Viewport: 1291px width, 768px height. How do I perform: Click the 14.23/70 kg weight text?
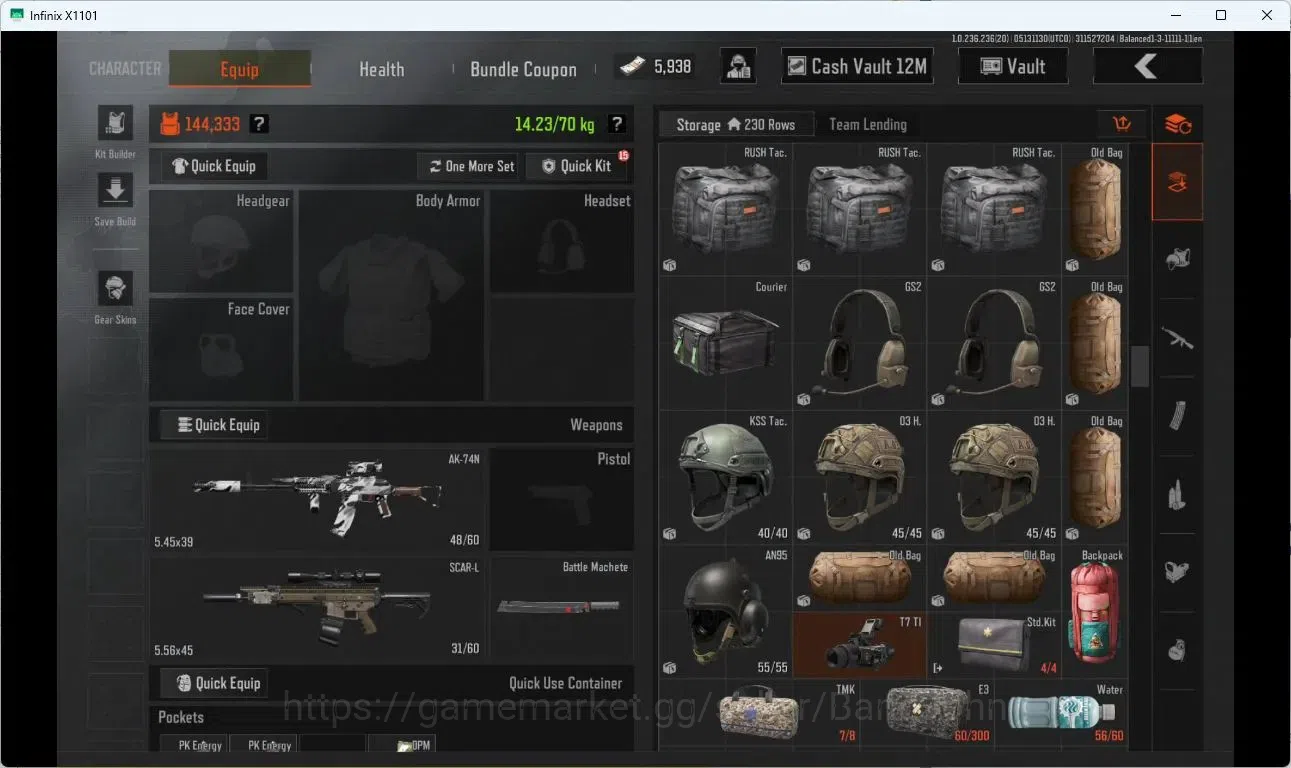[554, 125]
